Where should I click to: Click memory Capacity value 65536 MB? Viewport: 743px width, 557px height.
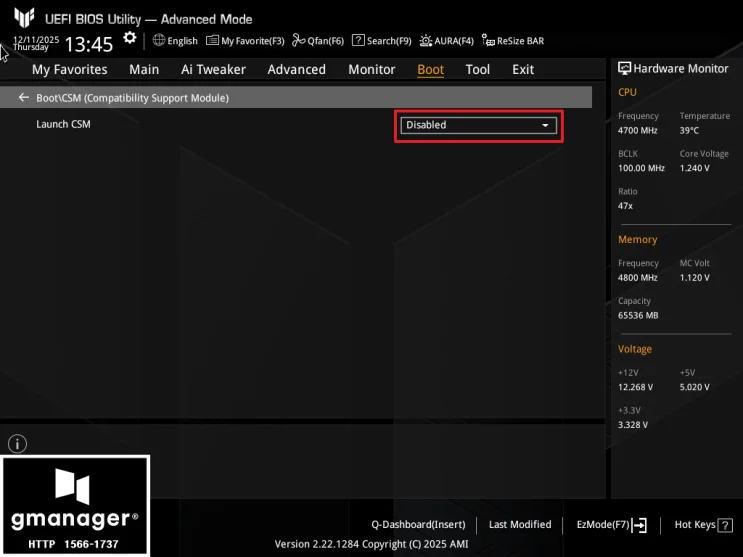(638, 316)
